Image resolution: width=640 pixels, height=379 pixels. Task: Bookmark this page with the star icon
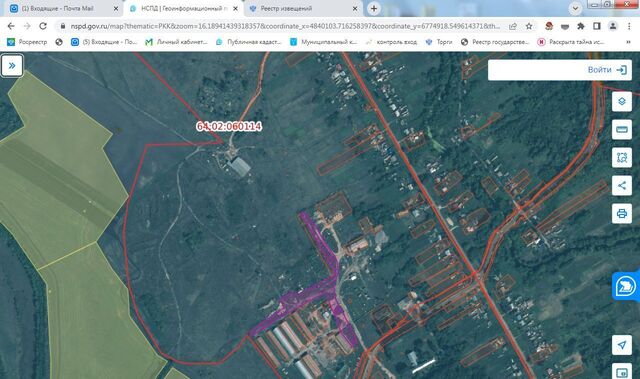529,26
